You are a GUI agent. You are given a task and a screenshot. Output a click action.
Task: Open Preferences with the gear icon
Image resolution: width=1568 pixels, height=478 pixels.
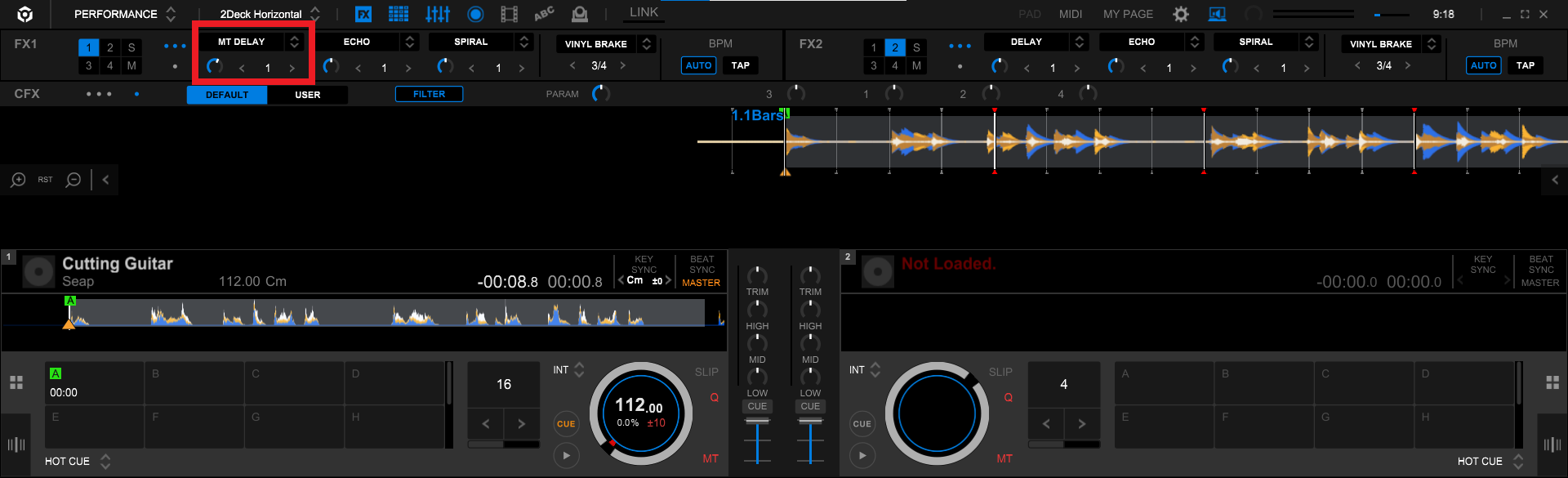click(x=1181, y=14)
